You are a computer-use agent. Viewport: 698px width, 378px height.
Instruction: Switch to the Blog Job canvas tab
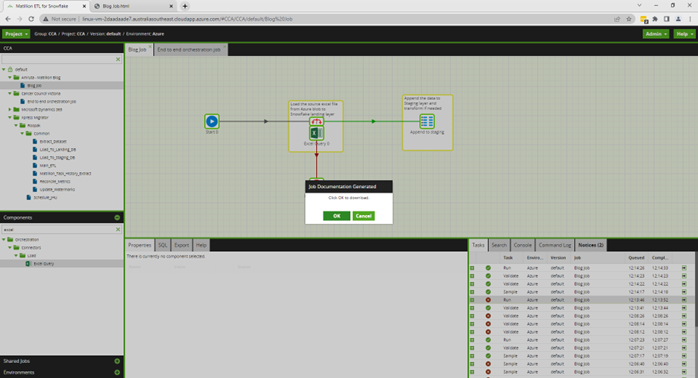coord(137,49)
